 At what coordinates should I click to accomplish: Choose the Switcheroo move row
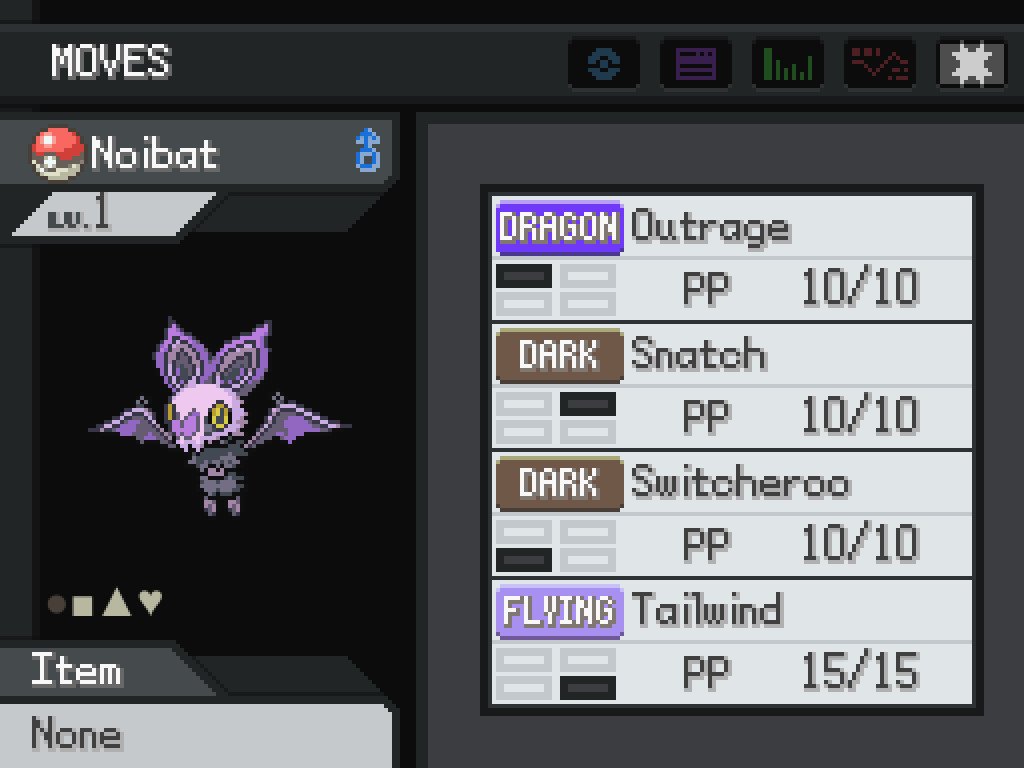pyautogui.click(x=731, y=513)
